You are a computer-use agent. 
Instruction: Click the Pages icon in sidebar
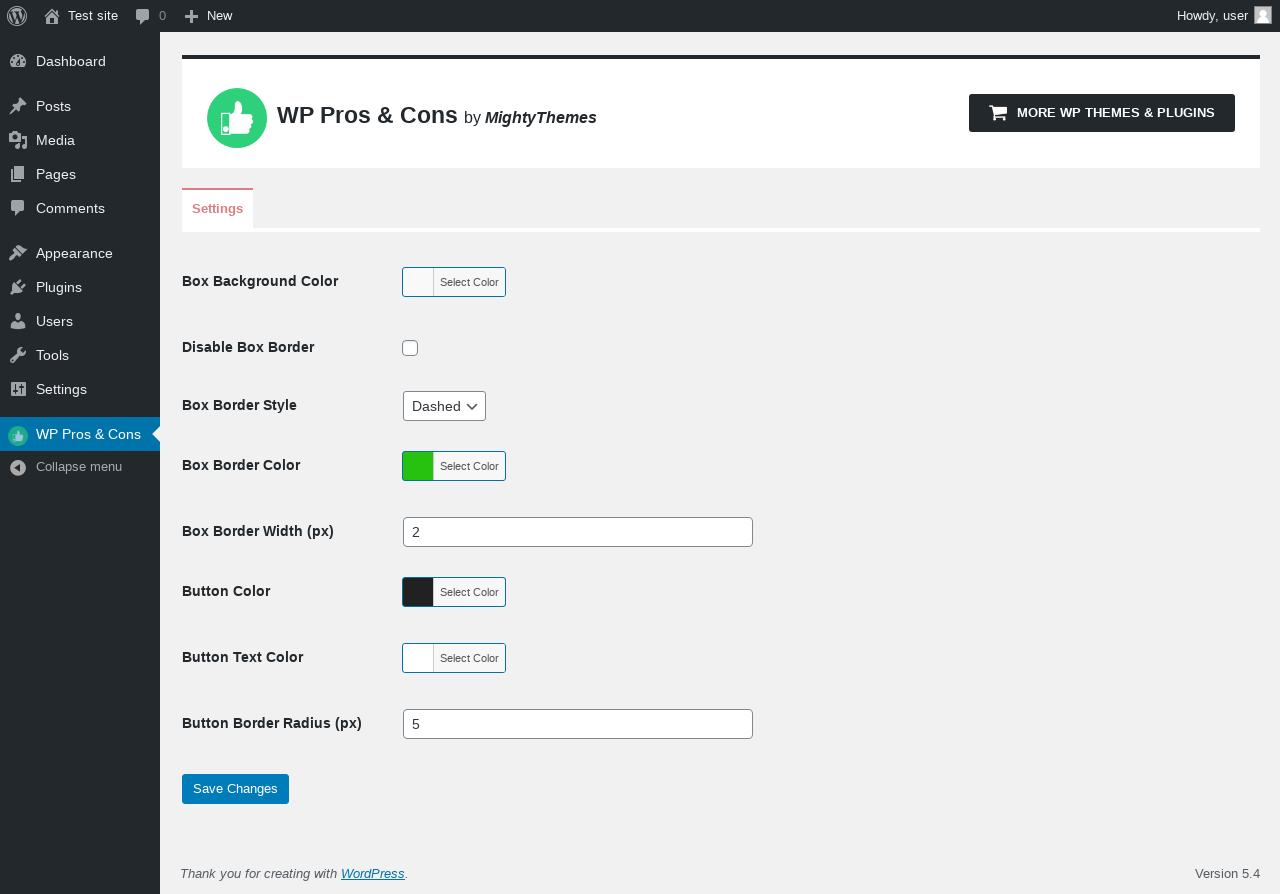[18, 174]
